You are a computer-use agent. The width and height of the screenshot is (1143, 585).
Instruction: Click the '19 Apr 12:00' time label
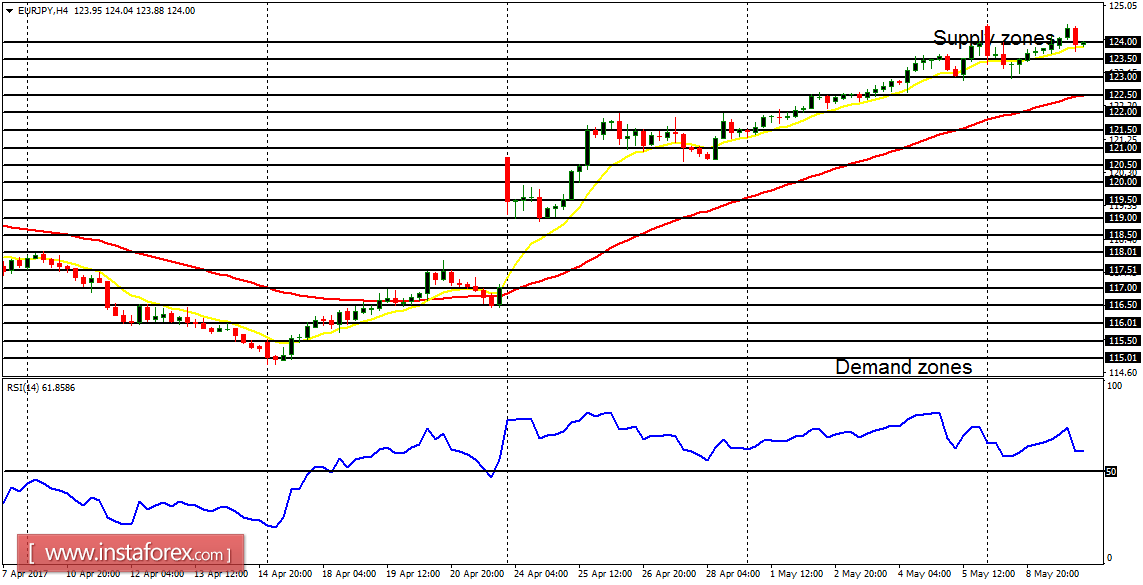(x=413, y=575)
